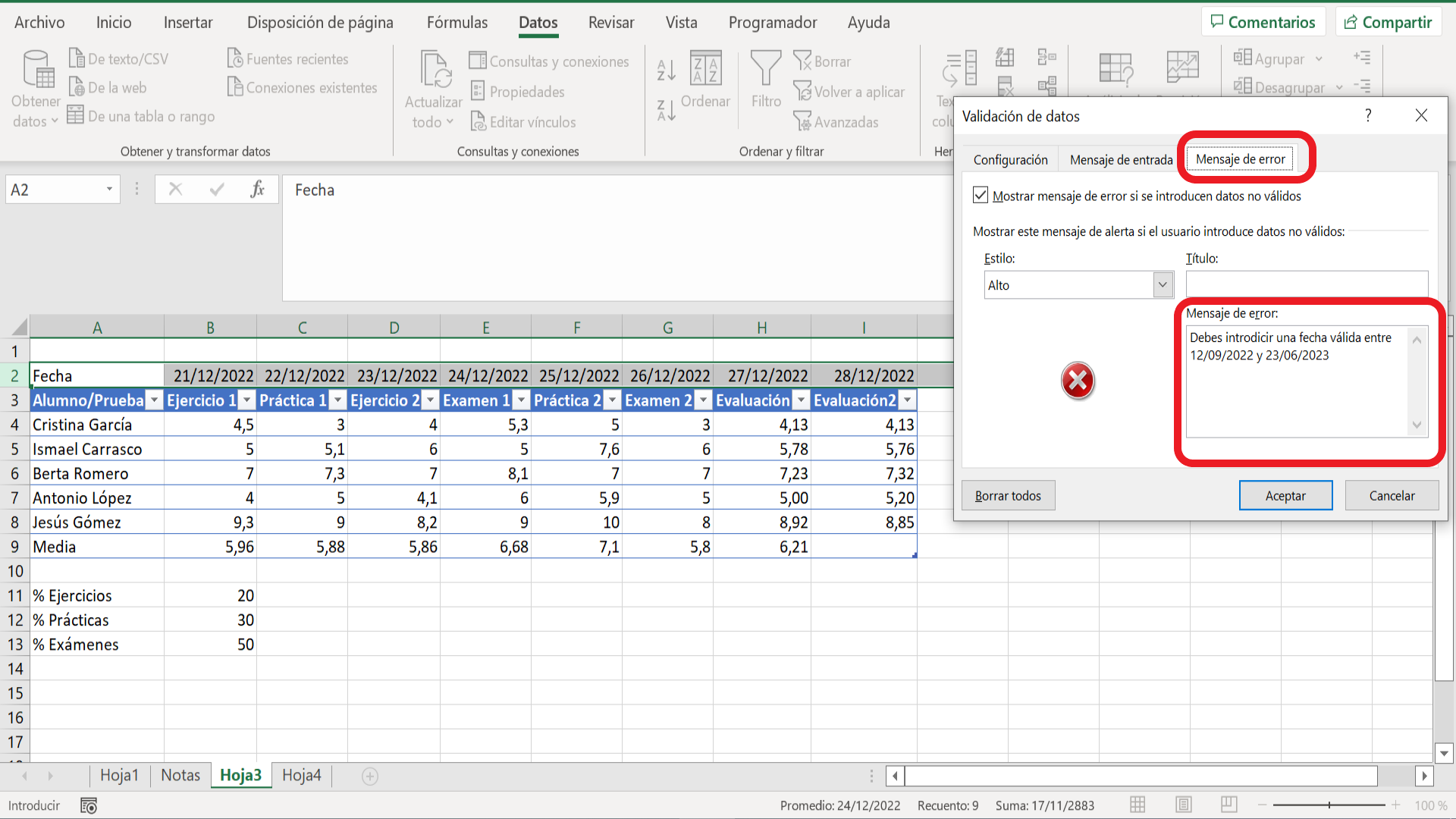
Task: Click the Aceptar button
Action: (x=1285, y=496)
